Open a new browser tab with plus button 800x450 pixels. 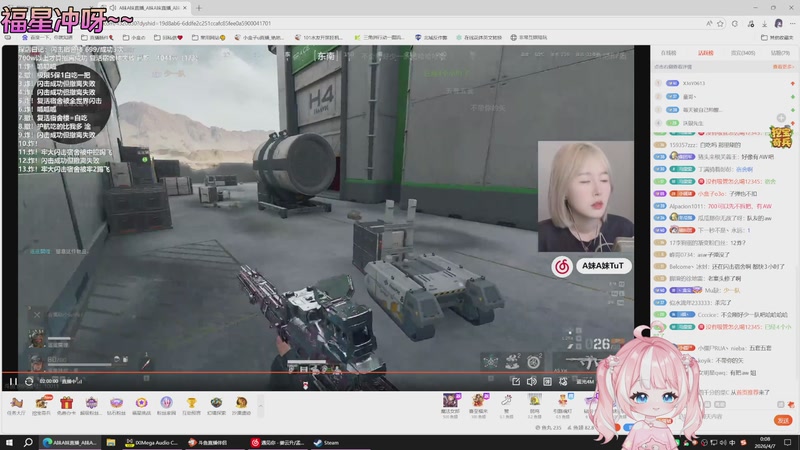coord(199,8)
